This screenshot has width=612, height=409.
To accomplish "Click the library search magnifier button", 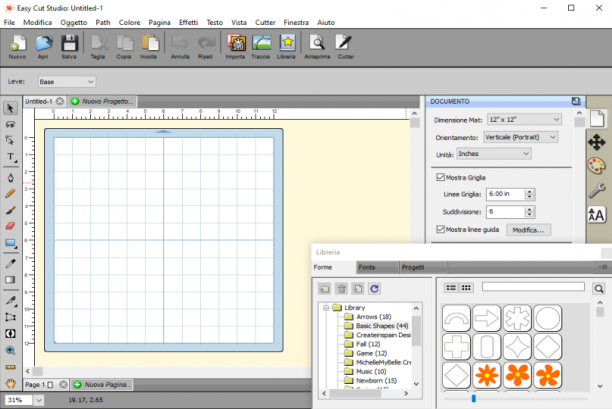I will tap(599, 288).
